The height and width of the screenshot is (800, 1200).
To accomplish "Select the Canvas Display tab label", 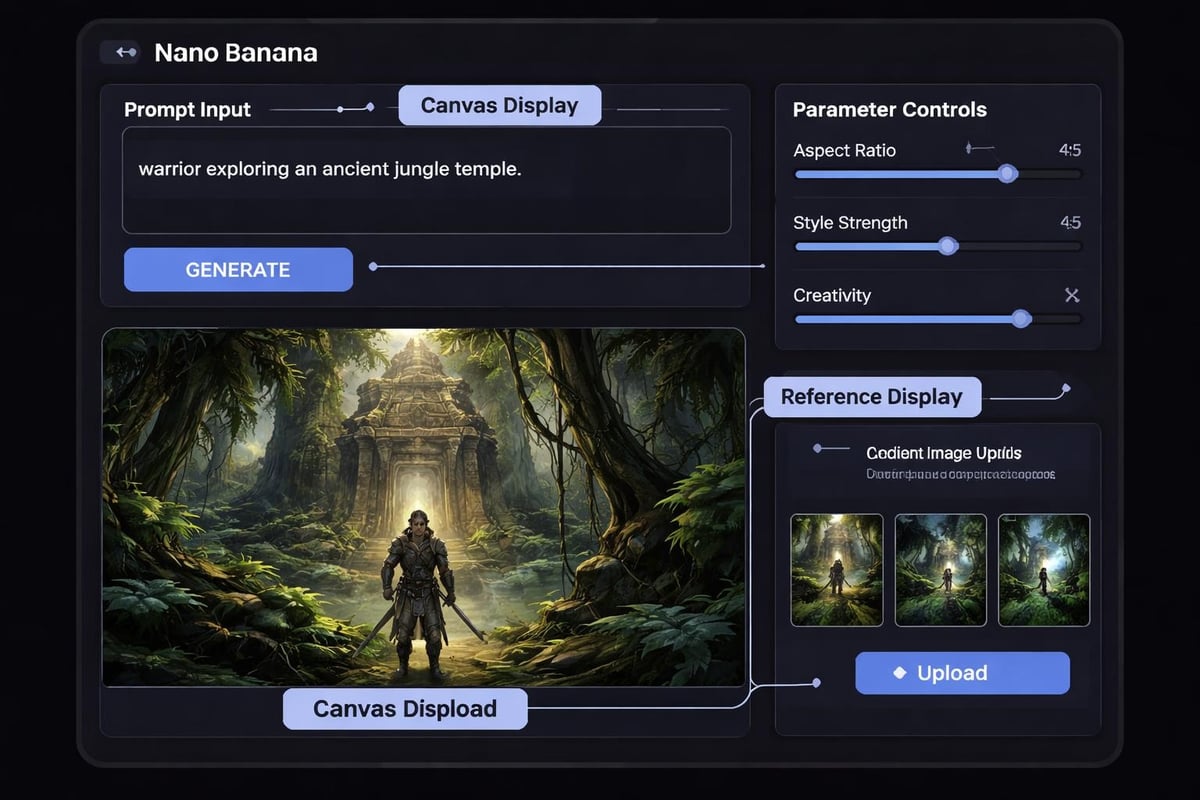I will point(499,105).
